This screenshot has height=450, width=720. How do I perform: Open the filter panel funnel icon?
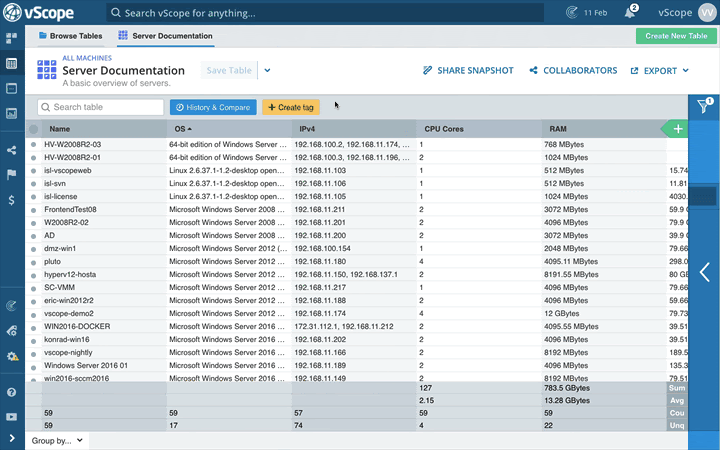click(704, 106)
